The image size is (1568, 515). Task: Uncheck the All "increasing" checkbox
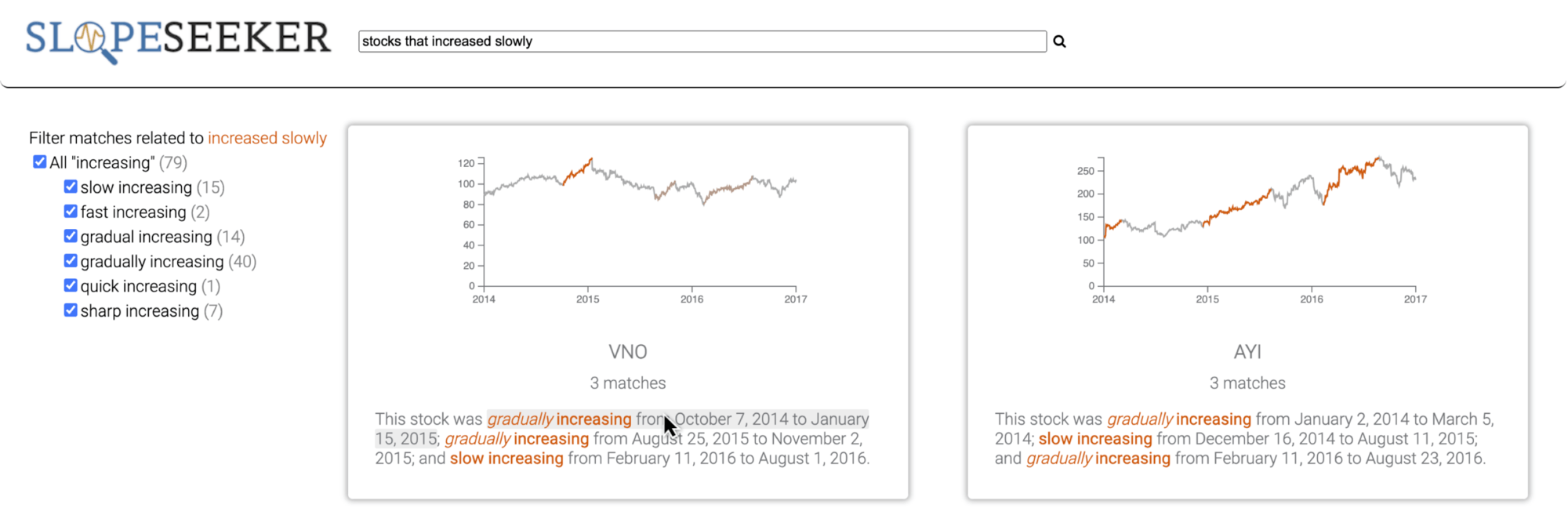(x=40, y=162)
